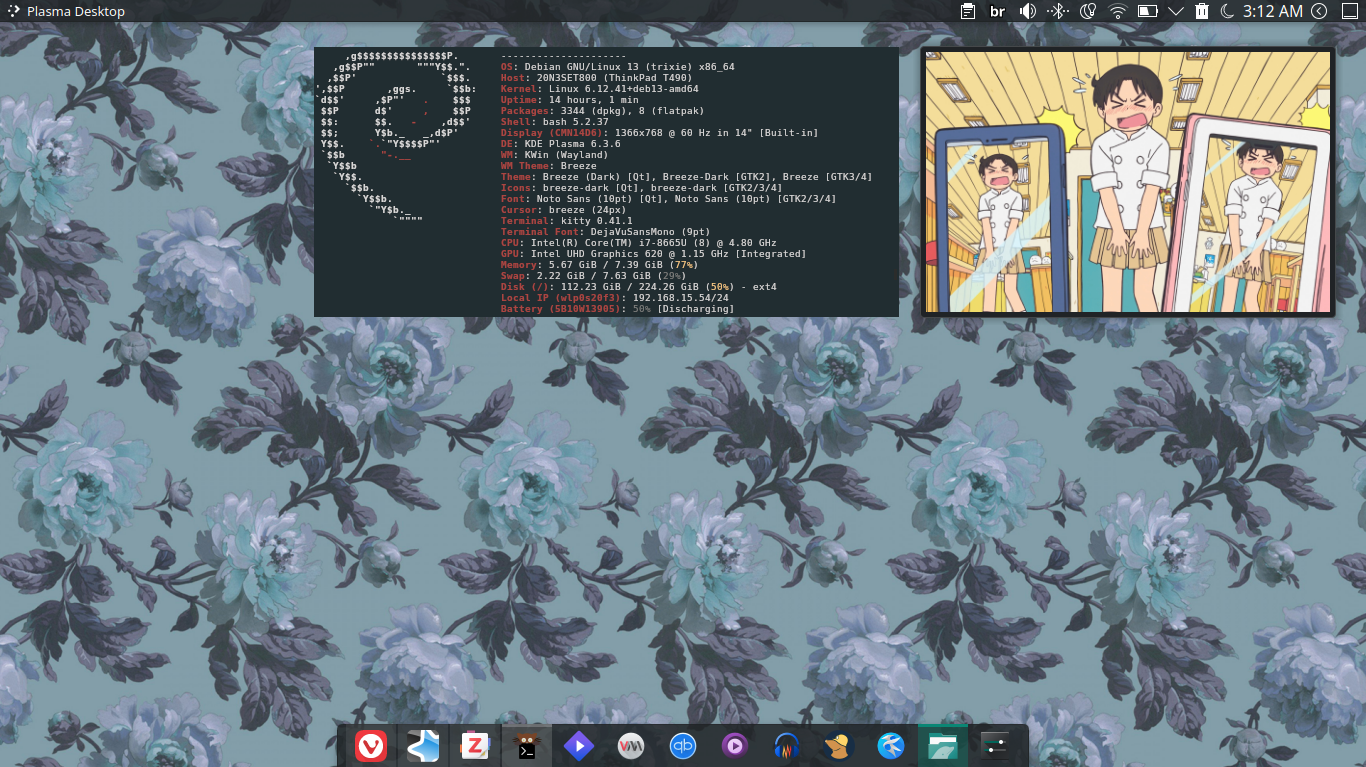The image size is (1366, 767).
Task: Click the 'Display (CMN14D6)' line
Action: click(x=660, y=133)
